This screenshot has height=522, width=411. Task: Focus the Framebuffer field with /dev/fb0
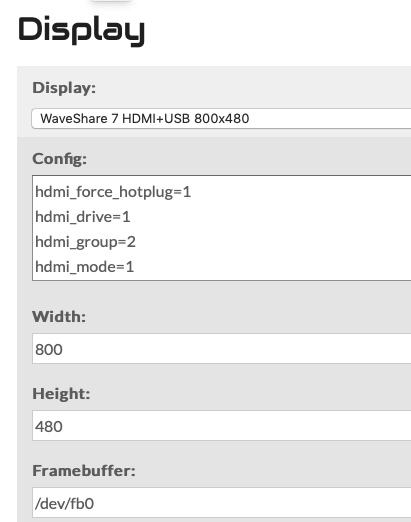pyautogui.click(x=221, y=503)
